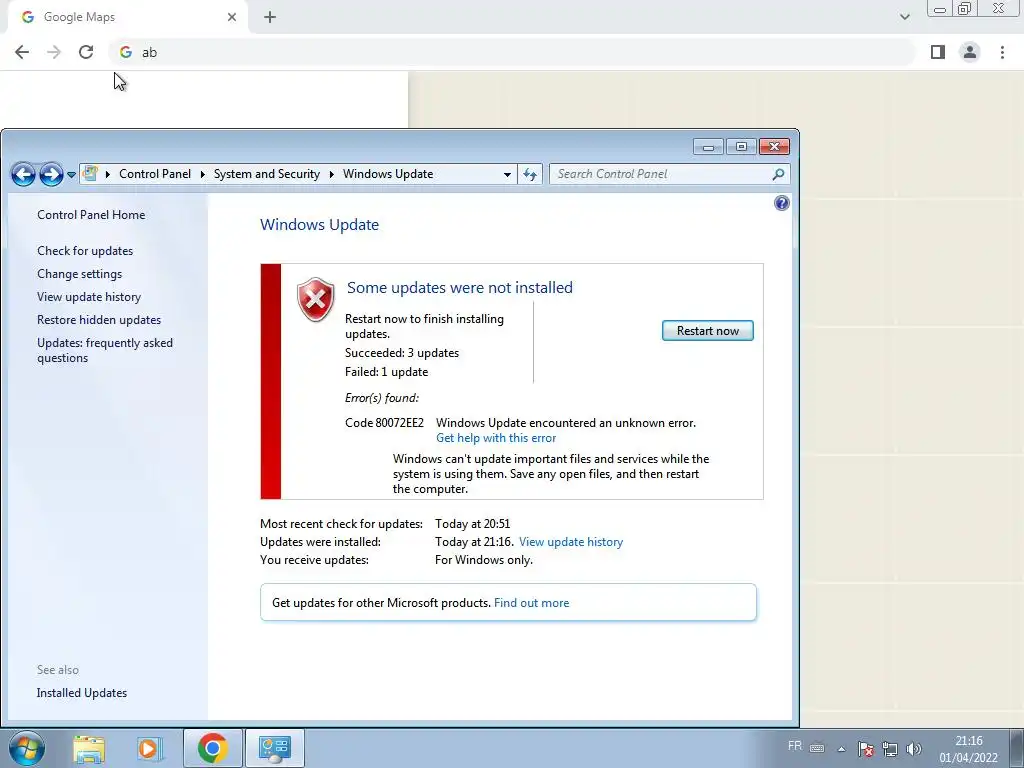Screen dimensions: 1024x768
Task: Open Chrome profile avatar
Action: click(970, 52)
